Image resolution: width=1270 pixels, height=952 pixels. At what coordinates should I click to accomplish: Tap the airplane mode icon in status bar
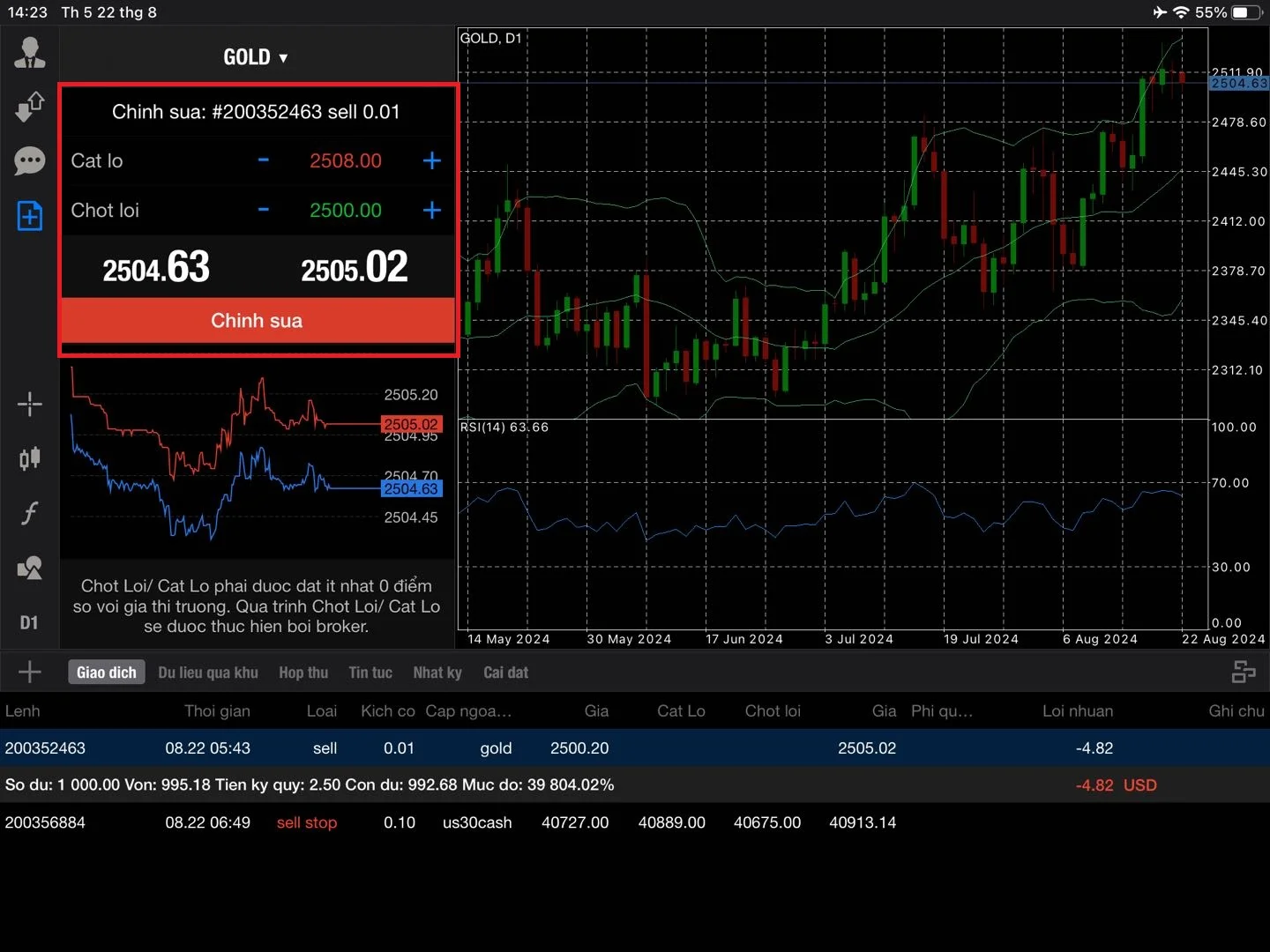(1160, 12)
